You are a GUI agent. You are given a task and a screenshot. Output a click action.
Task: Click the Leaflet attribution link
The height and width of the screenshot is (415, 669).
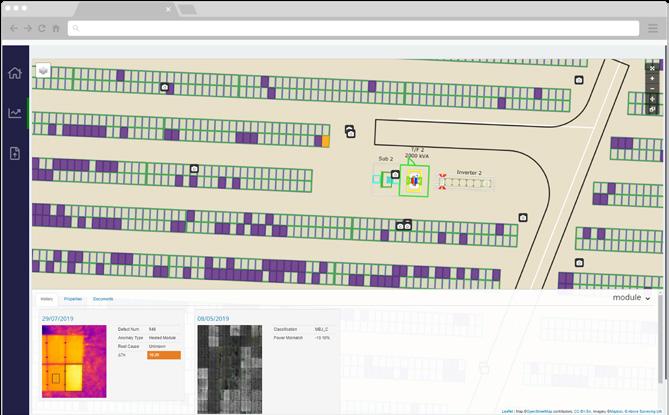507,411
